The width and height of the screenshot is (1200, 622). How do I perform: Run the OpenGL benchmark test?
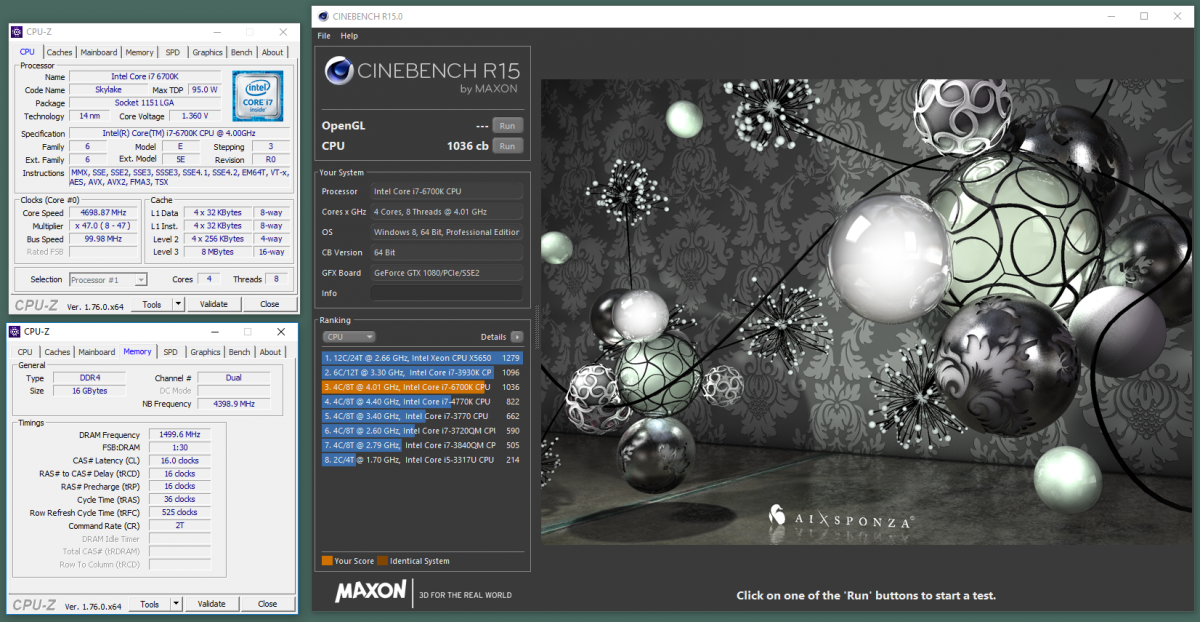pos(508,126)
